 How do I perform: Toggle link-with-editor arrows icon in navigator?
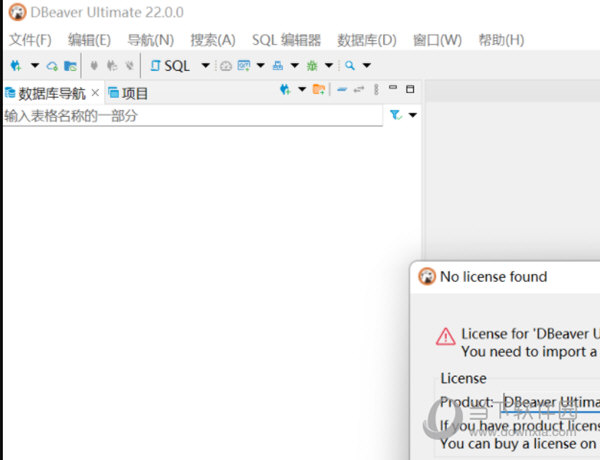coord(359,90)
